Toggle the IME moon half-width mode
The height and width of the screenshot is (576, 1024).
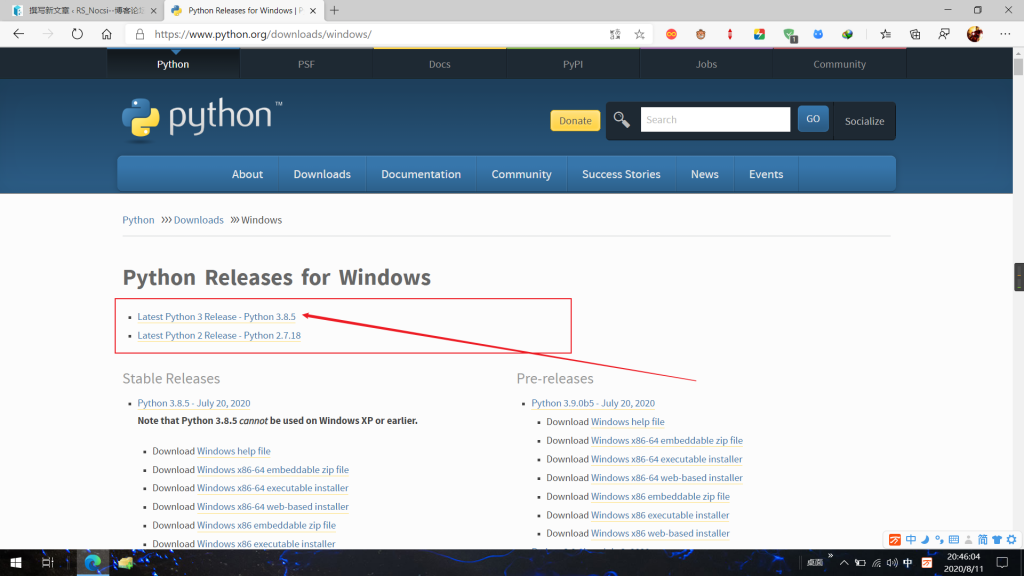pyautogui.click(x=925, y=539)
